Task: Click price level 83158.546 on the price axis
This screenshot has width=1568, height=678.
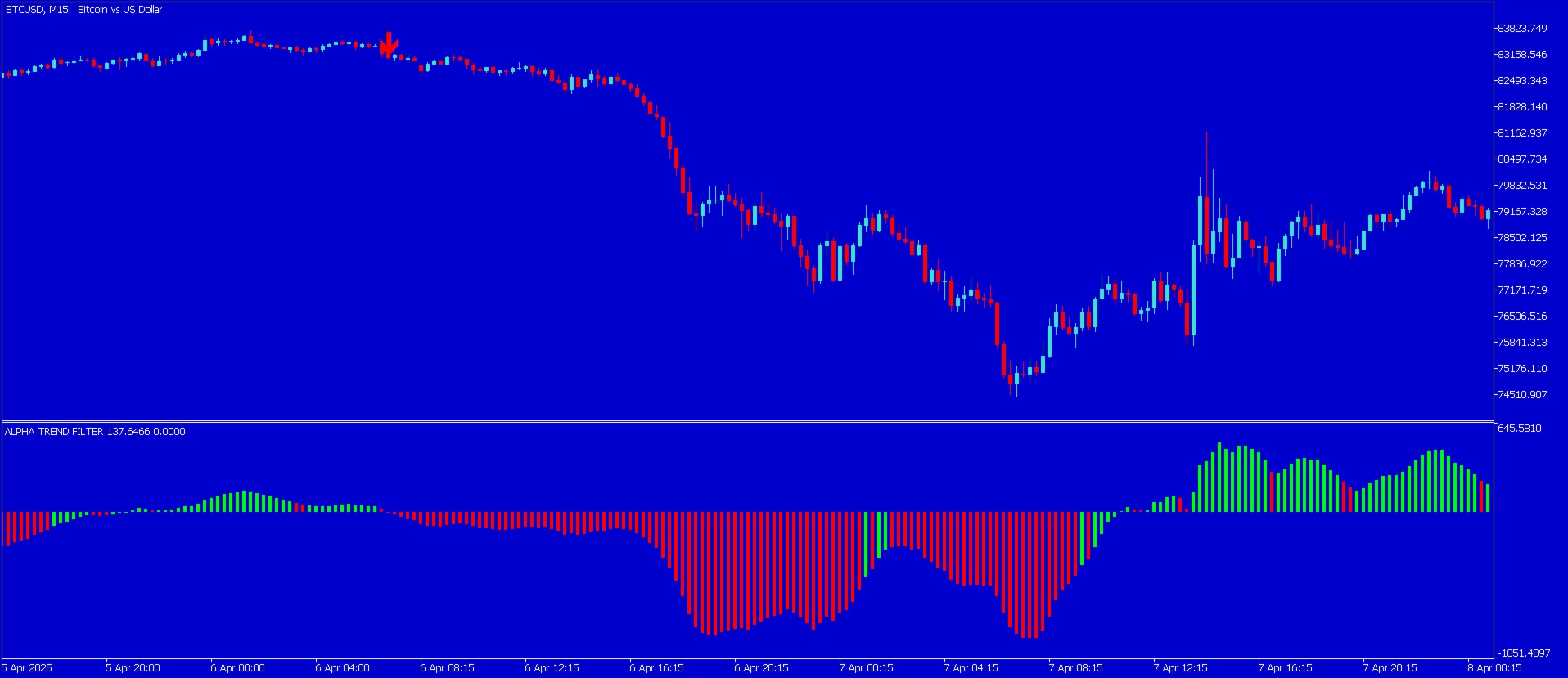Action: click(x=1522, y=55)
